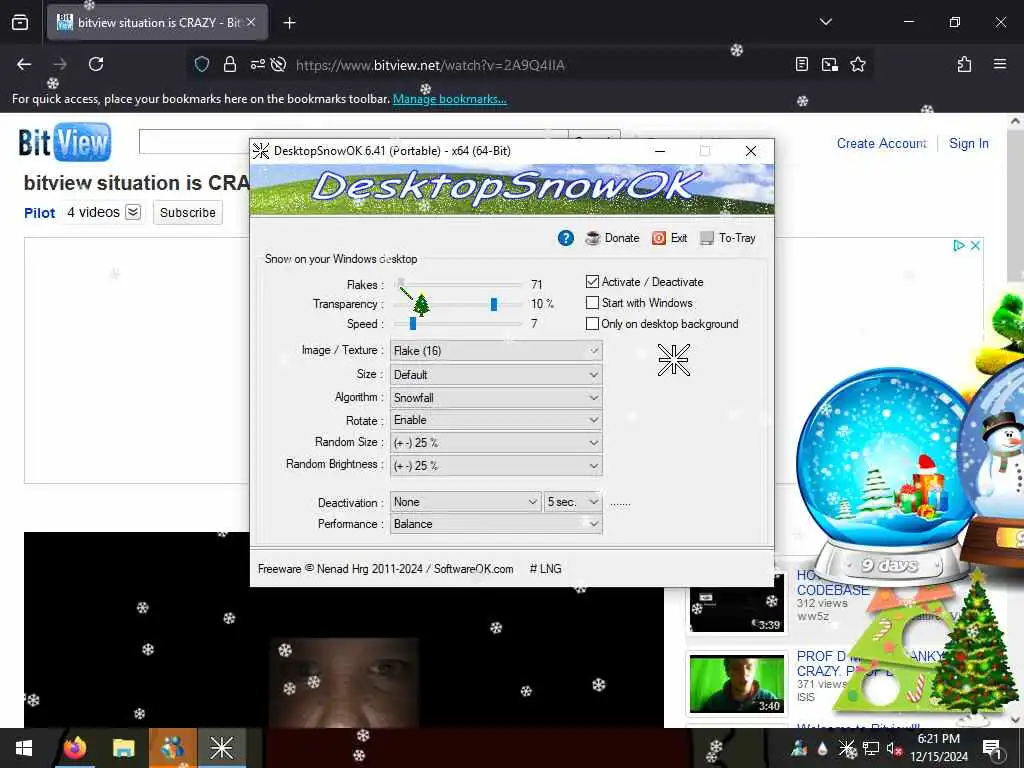This screenshot has width=1024, height=768.
Task: Click Create Account link
Action: coord(882,144)
